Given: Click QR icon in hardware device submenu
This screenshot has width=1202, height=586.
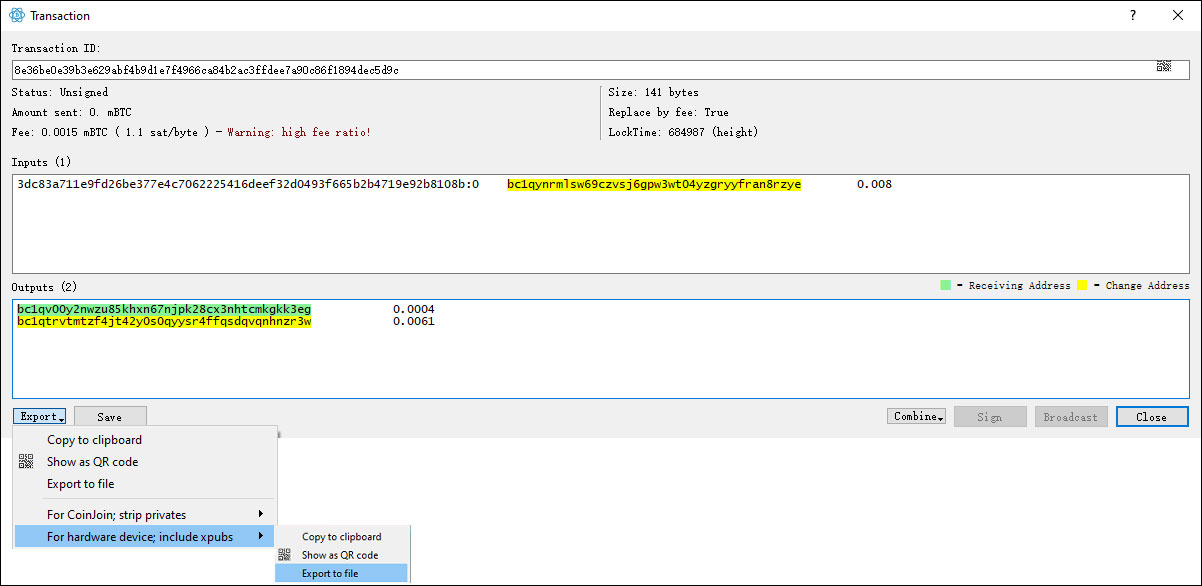Looking at the screenshot, I should tap(285, 555).
